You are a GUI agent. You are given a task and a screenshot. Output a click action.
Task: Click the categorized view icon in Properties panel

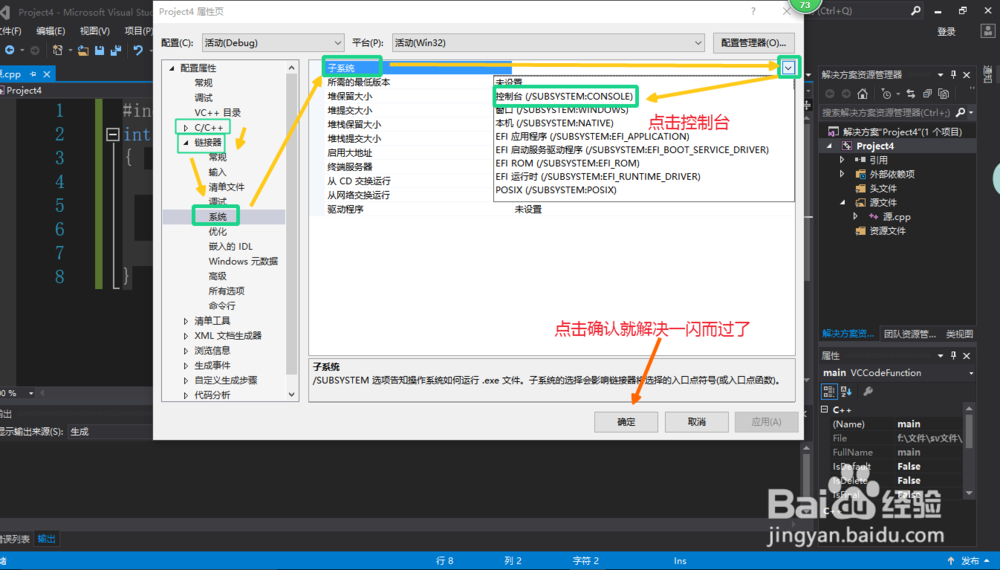(829, 391)
